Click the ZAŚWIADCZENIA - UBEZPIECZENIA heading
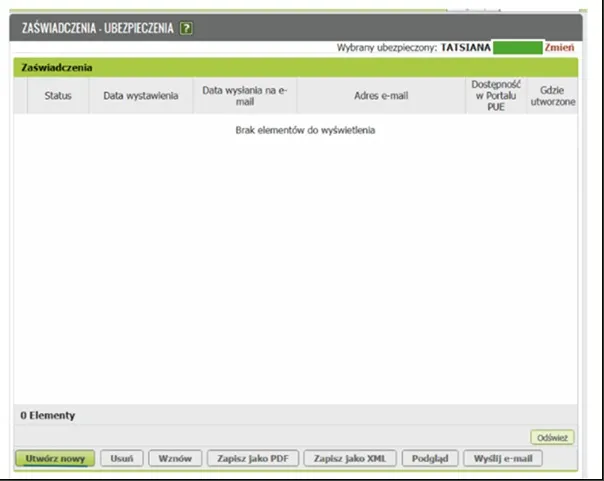This screenshot has width=604, height=481. (x=98, y=28)
